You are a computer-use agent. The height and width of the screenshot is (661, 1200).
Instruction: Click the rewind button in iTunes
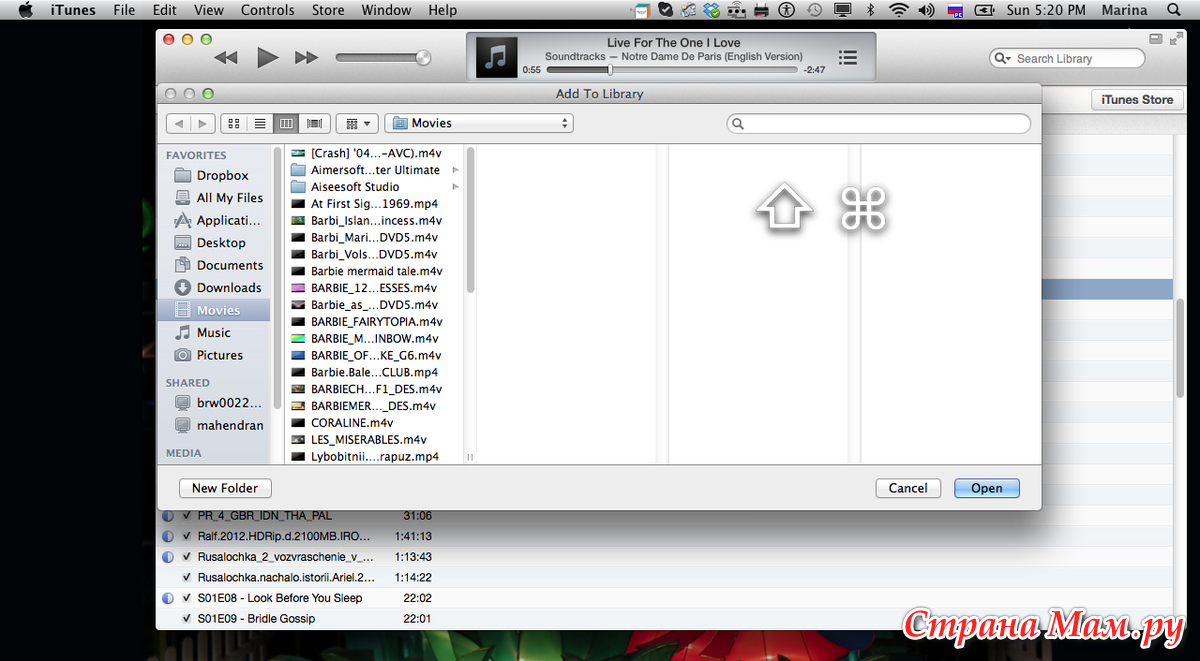(227, 58)
